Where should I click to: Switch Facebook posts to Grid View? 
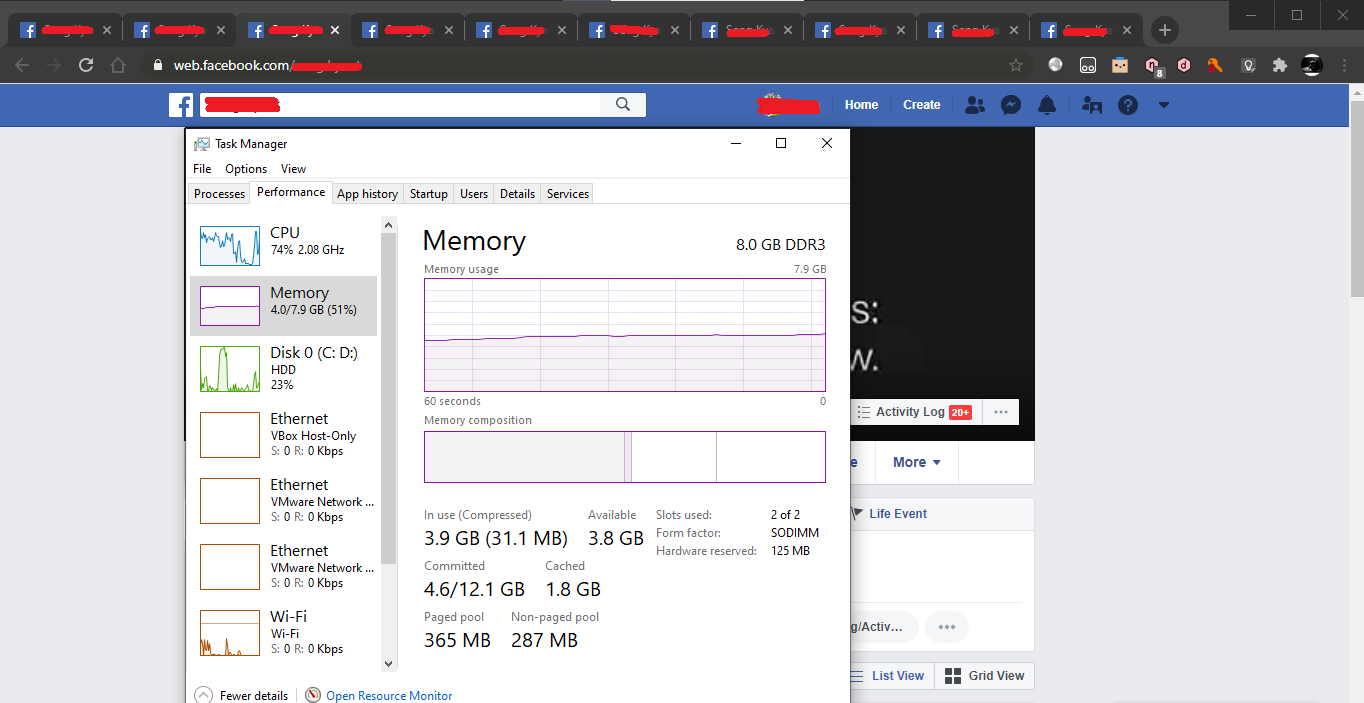(x=985, y=676)
